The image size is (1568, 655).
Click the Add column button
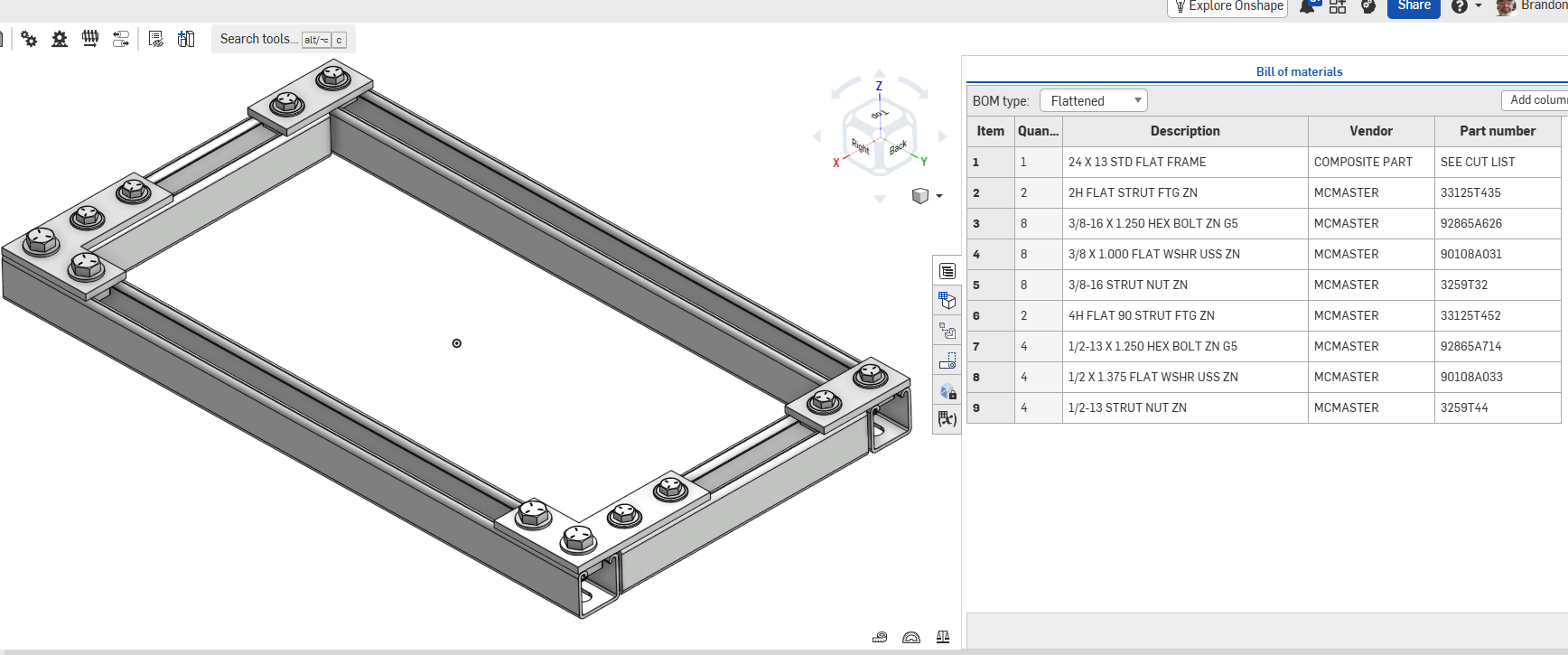1535,100
